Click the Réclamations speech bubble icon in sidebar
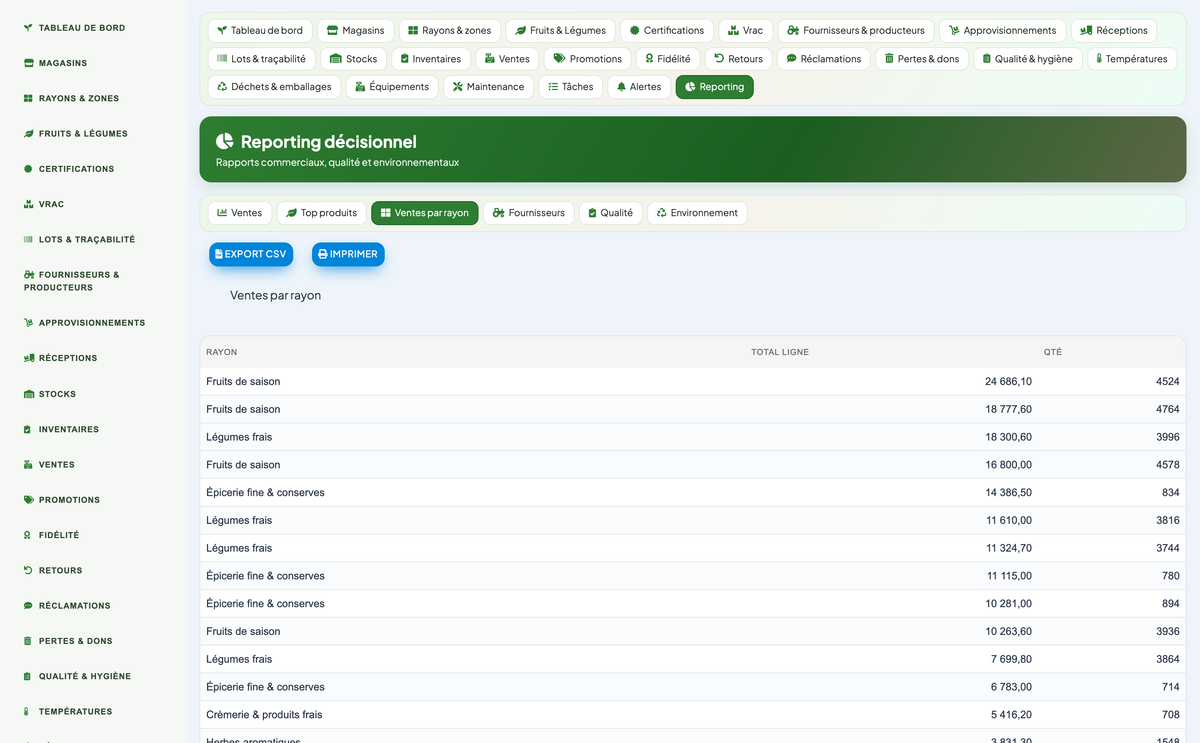Image resolution: width=1200 pixels, height=743 pixels. 28,606
